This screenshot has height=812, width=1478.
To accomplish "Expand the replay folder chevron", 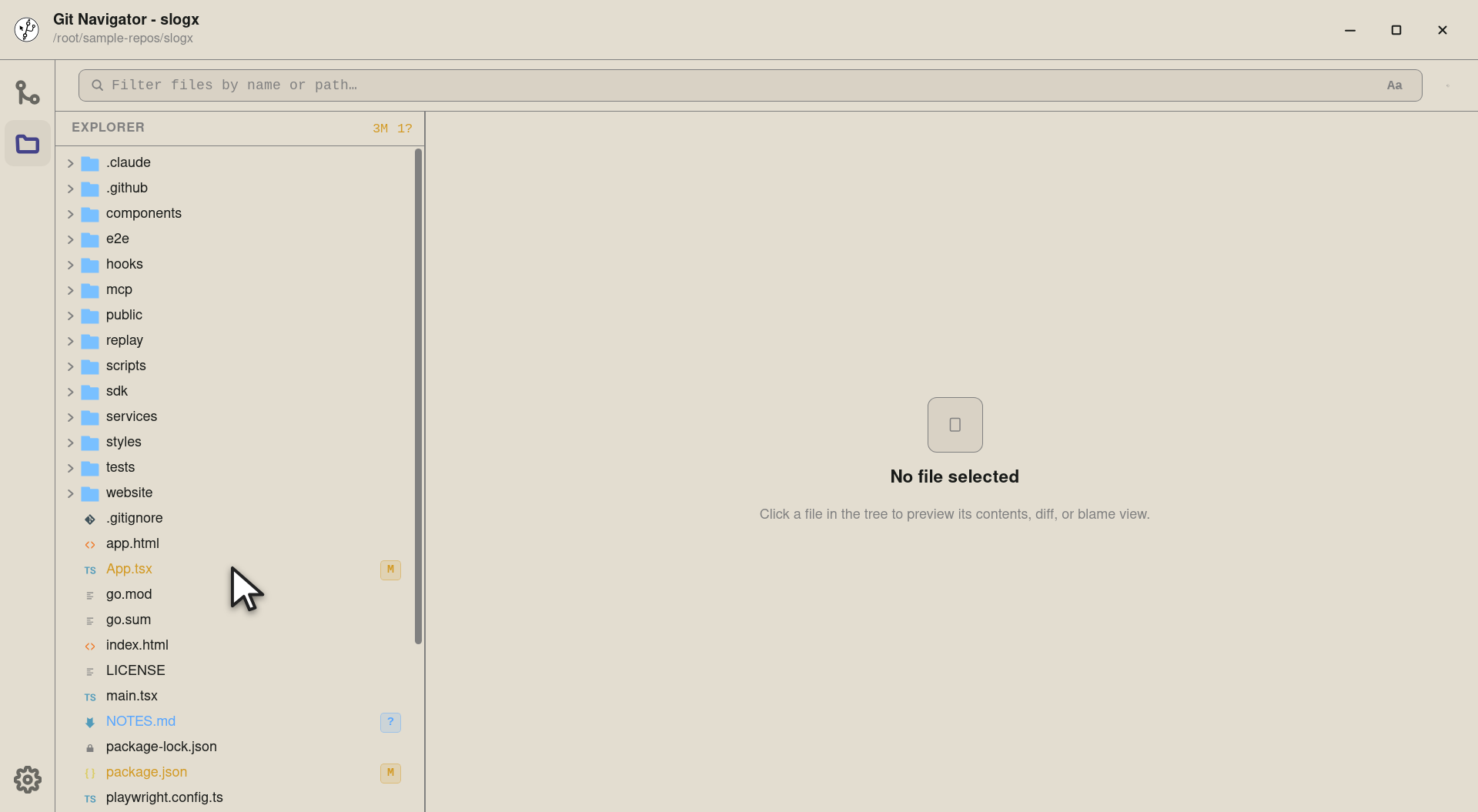I will pos(70,341).
